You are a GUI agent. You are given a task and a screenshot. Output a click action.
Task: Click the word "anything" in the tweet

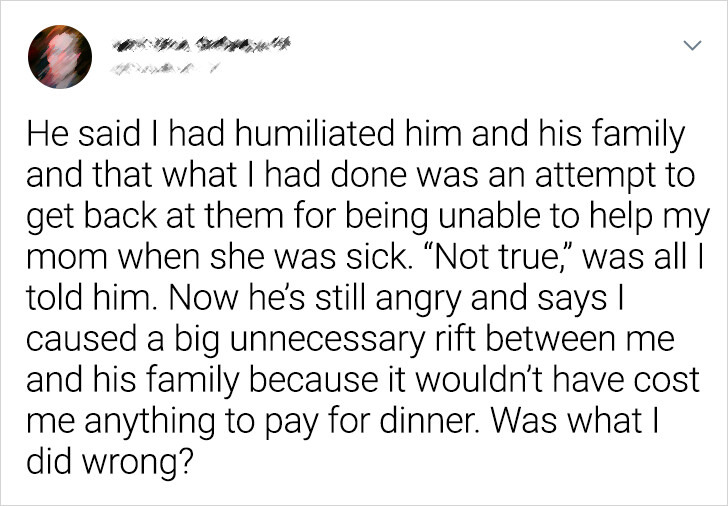click(x=150, y=422)
